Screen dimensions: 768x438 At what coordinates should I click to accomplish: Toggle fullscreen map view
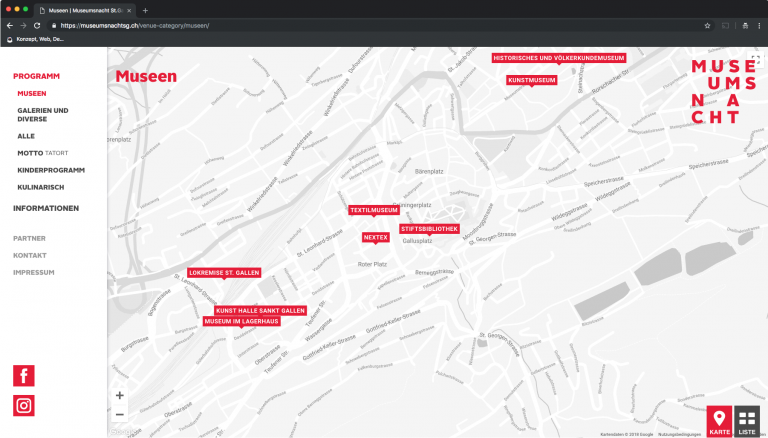tap(756, 60)
